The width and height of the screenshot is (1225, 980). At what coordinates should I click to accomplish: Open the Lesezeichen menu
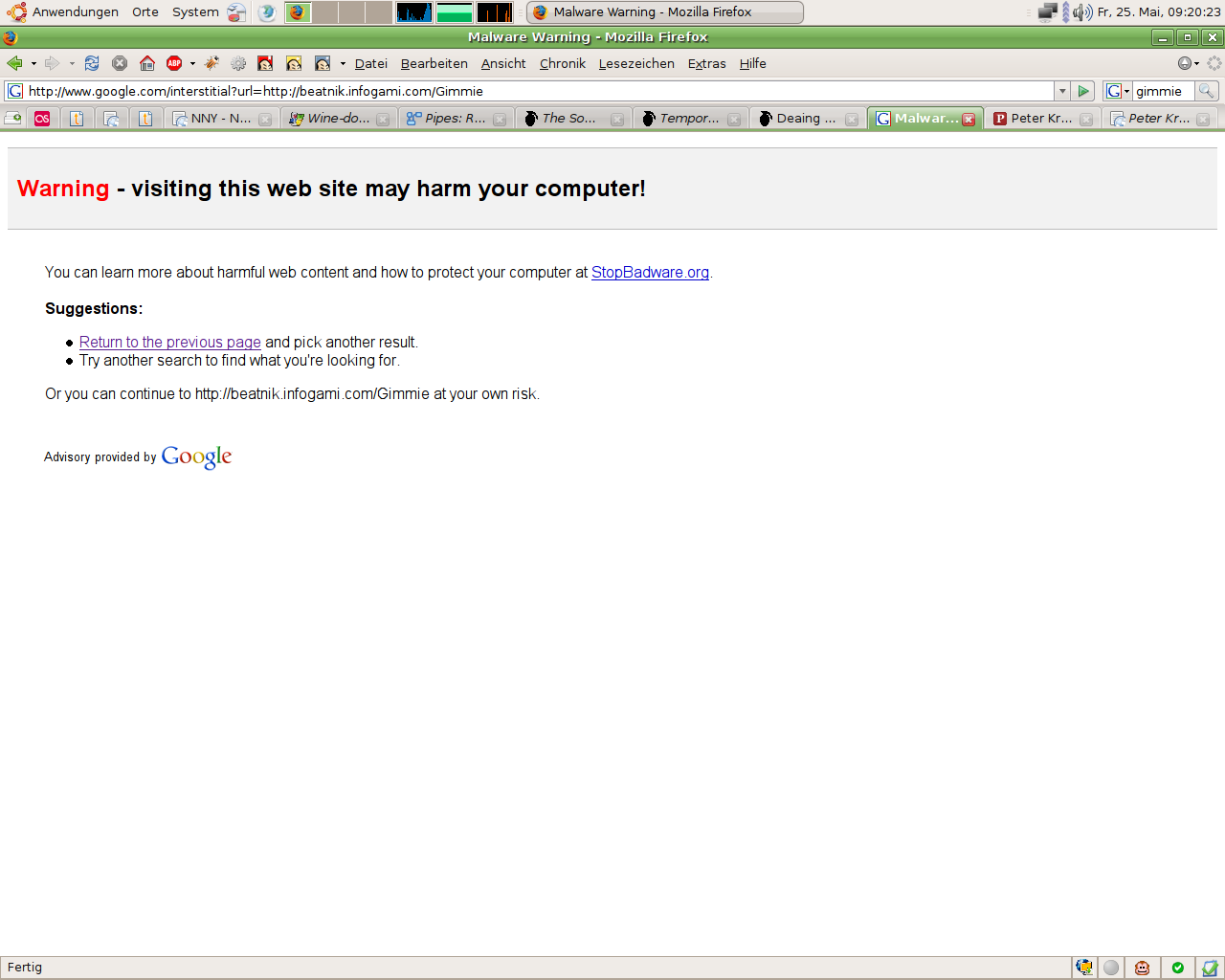coord(636,64)
